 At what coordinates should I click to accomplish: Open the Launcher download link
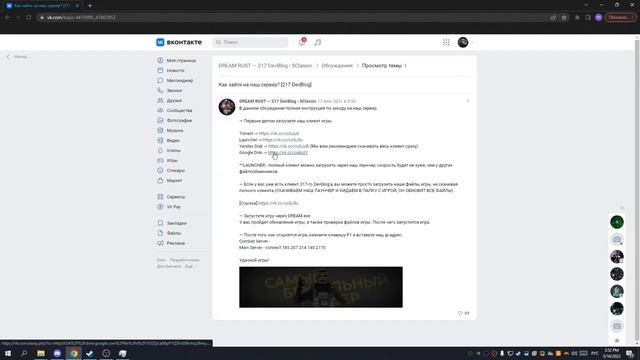pos(282,140)
